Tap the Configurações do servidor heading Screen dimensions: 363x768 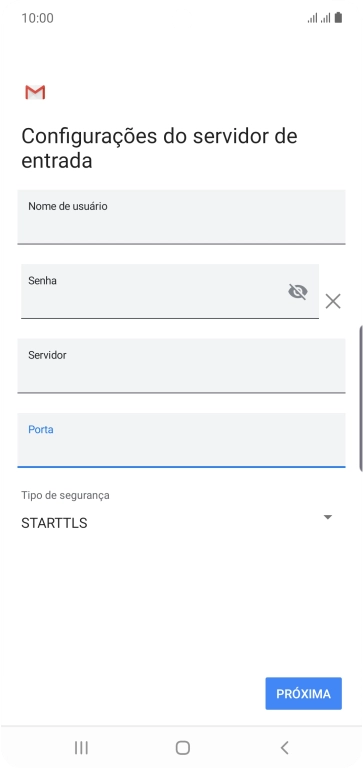(159, 148)
